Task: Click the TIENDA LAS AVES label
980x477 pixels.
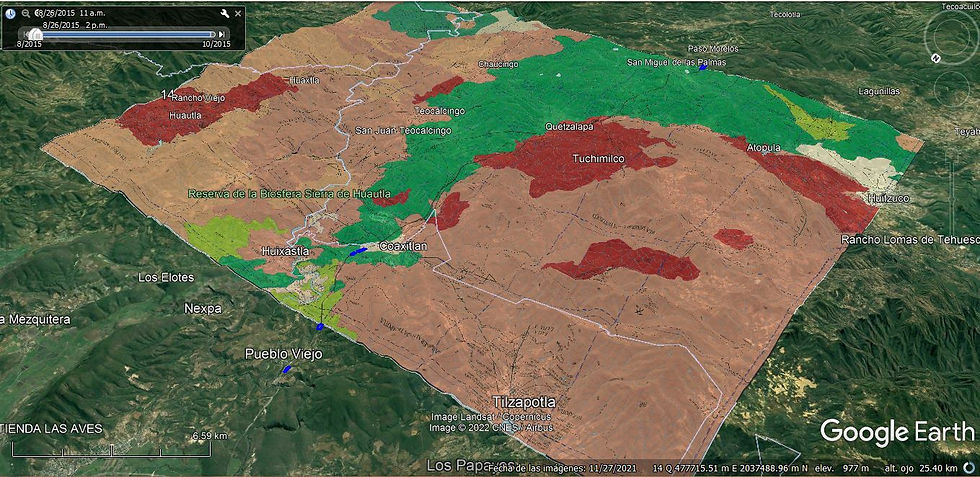Action: click(x=51, y=429)
